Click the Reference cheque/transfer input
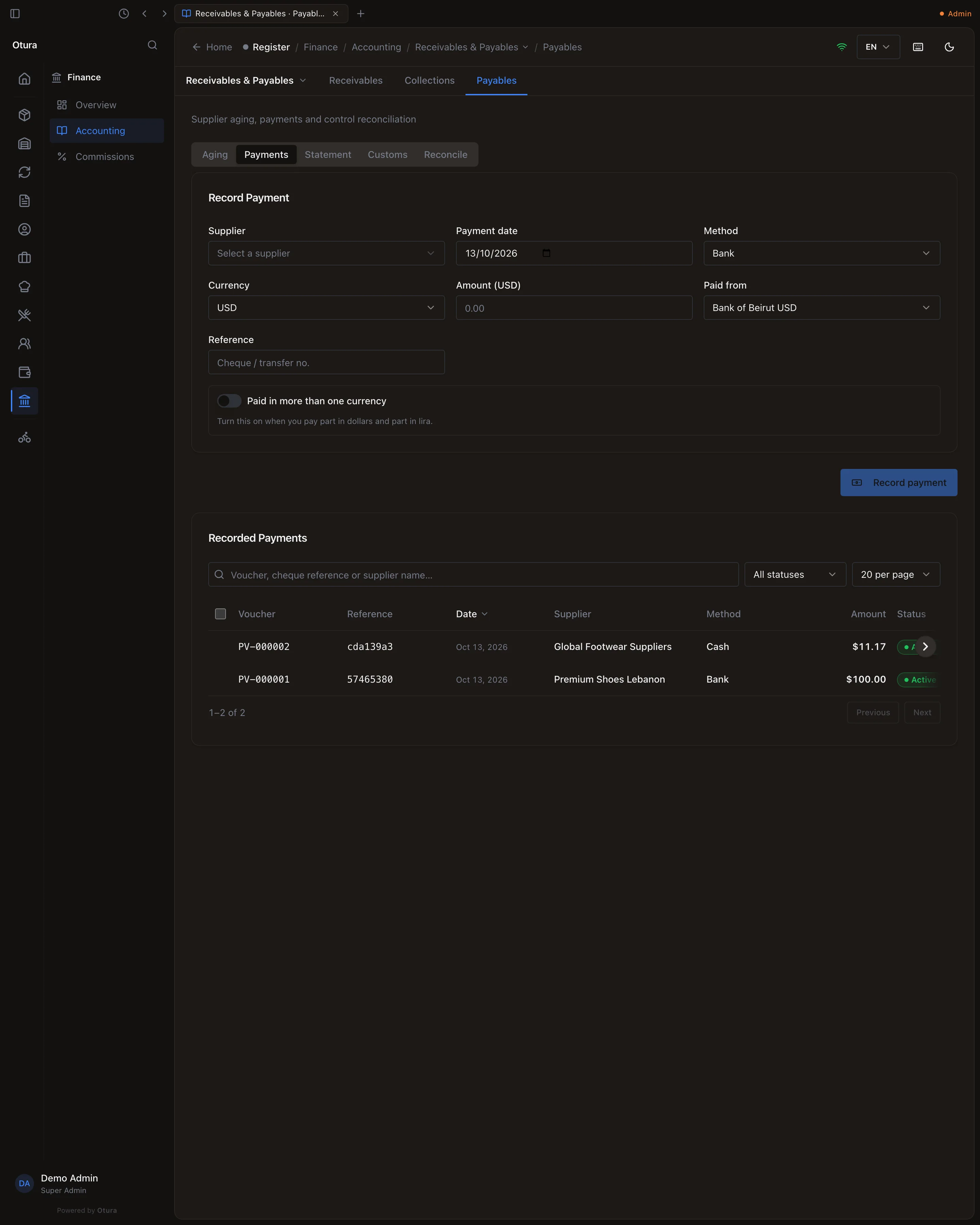Screen dimensions: 980x1225 [327, 362]
